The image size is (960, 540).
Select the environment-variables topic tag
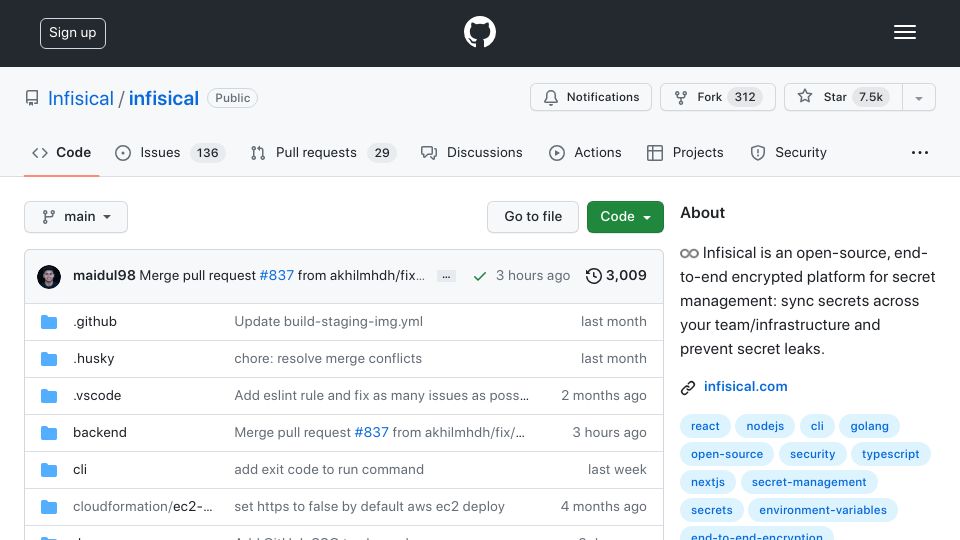pos(823,510)
